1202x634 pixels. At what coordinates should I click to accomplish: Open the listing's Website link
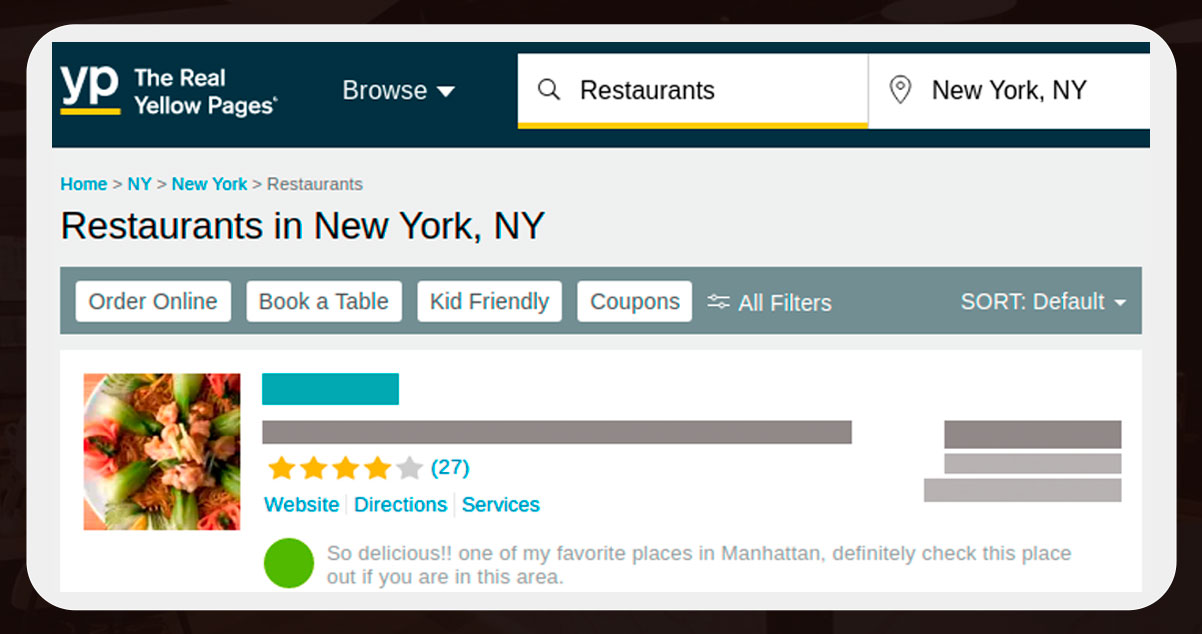pos(301,505)
